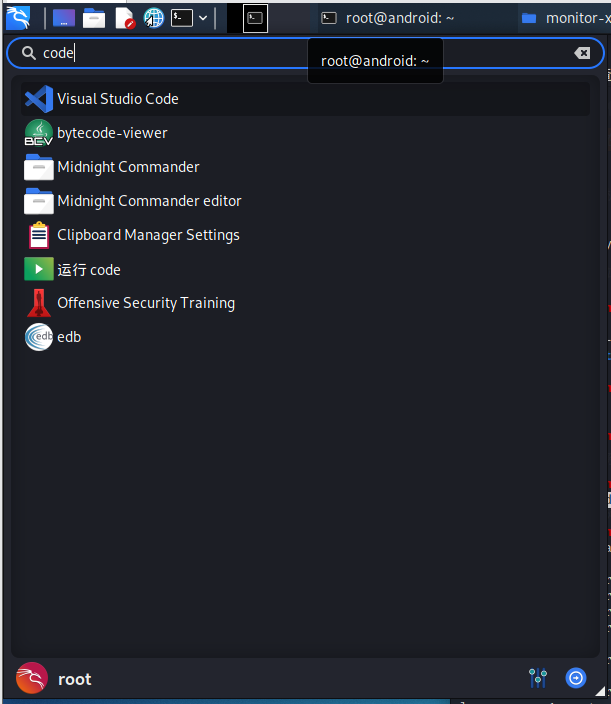Click the 'root' username label
This screenshot has height=704, width=611.
point(75,679)
